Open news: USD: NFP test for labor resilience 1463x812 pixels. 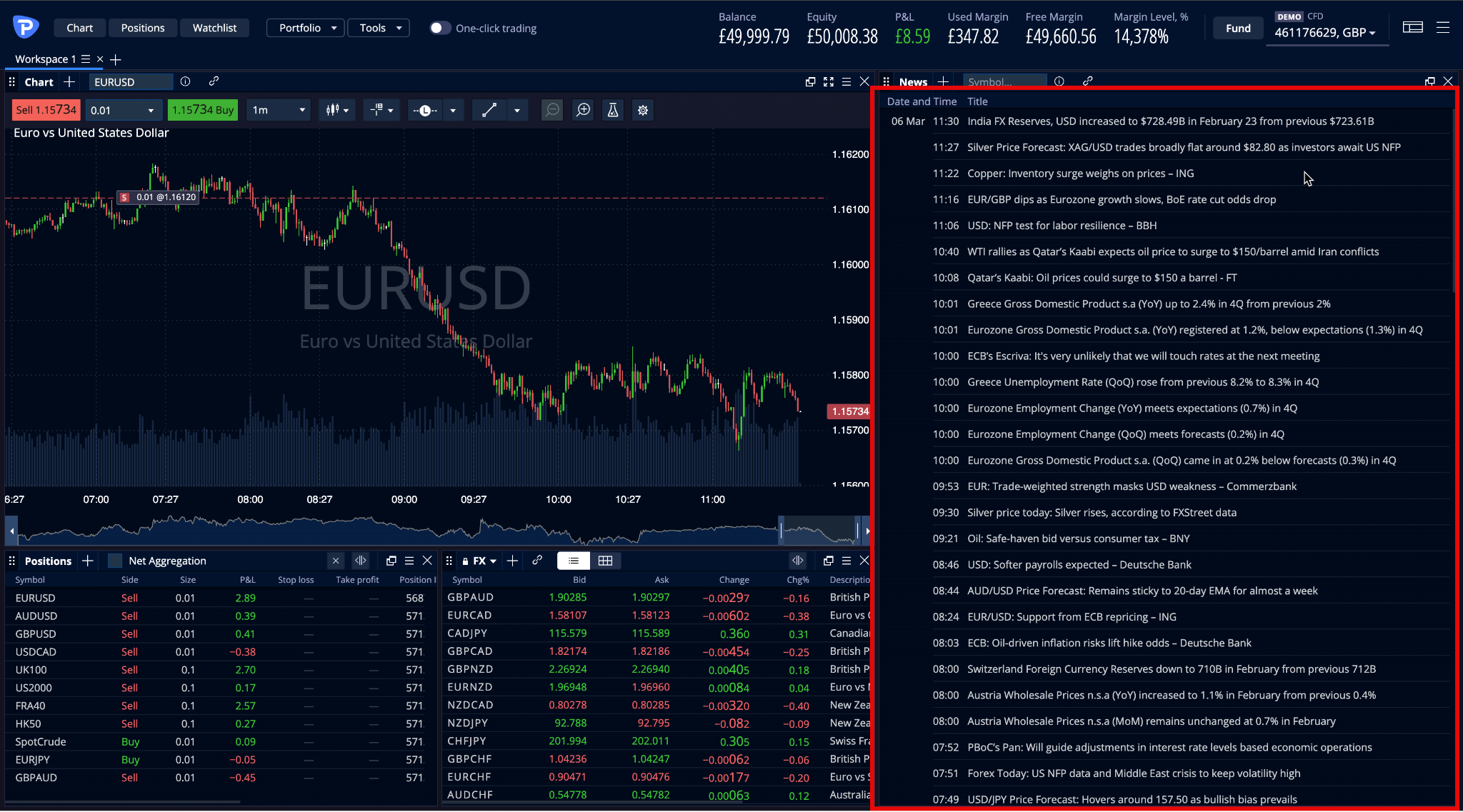tap(1062, 226)
